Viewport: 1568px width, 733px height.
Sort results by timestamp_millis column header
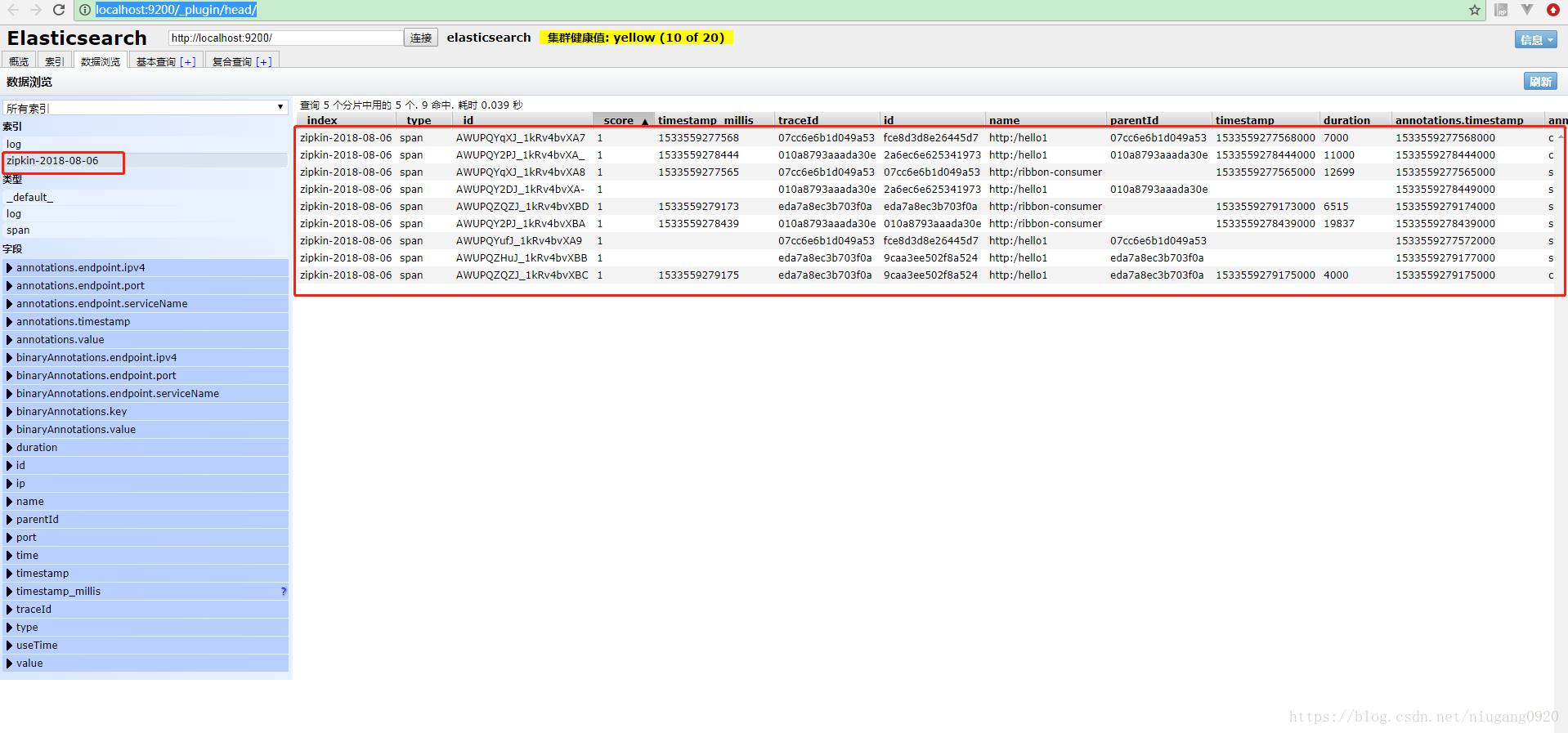(x=713, y=120)
